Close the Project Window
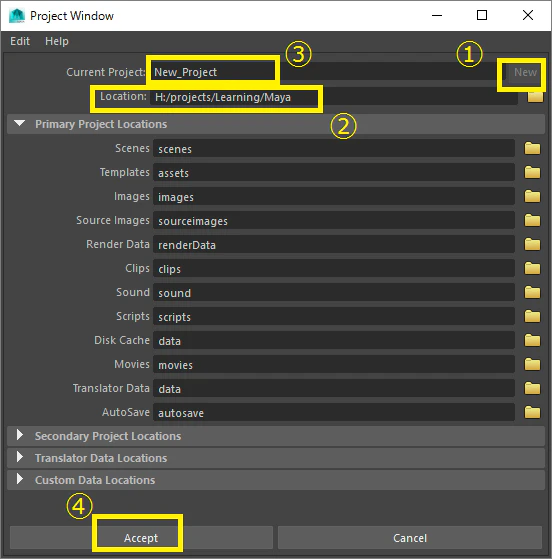552x559 pixels. (x=528, y=15)
